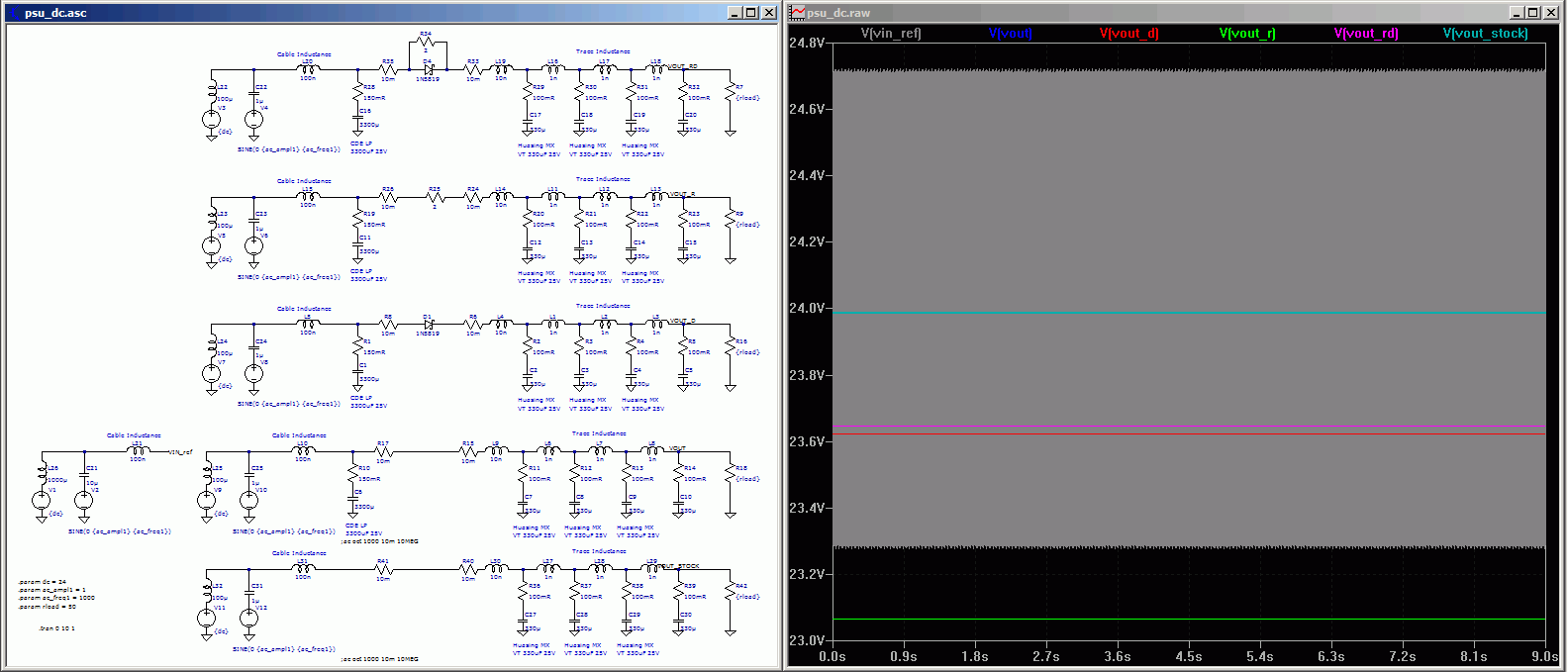This screenshot has width=1568, height=672.
Task: Pick cable inductor L21 100n near VIN_ref
Action: [x=138, y=451]
